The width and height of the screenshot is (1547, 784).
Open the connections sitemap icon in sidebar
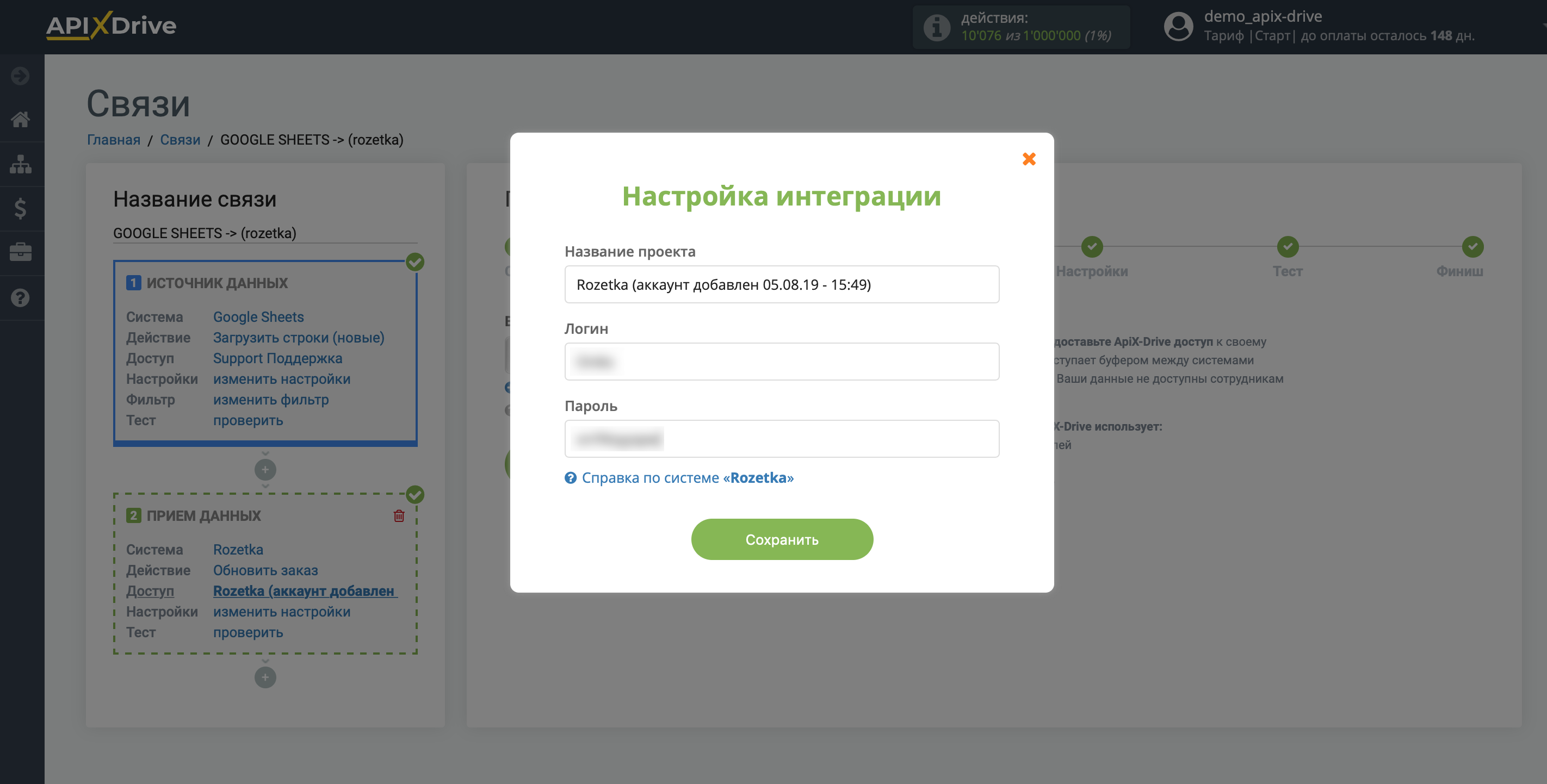tap(21, 164)
